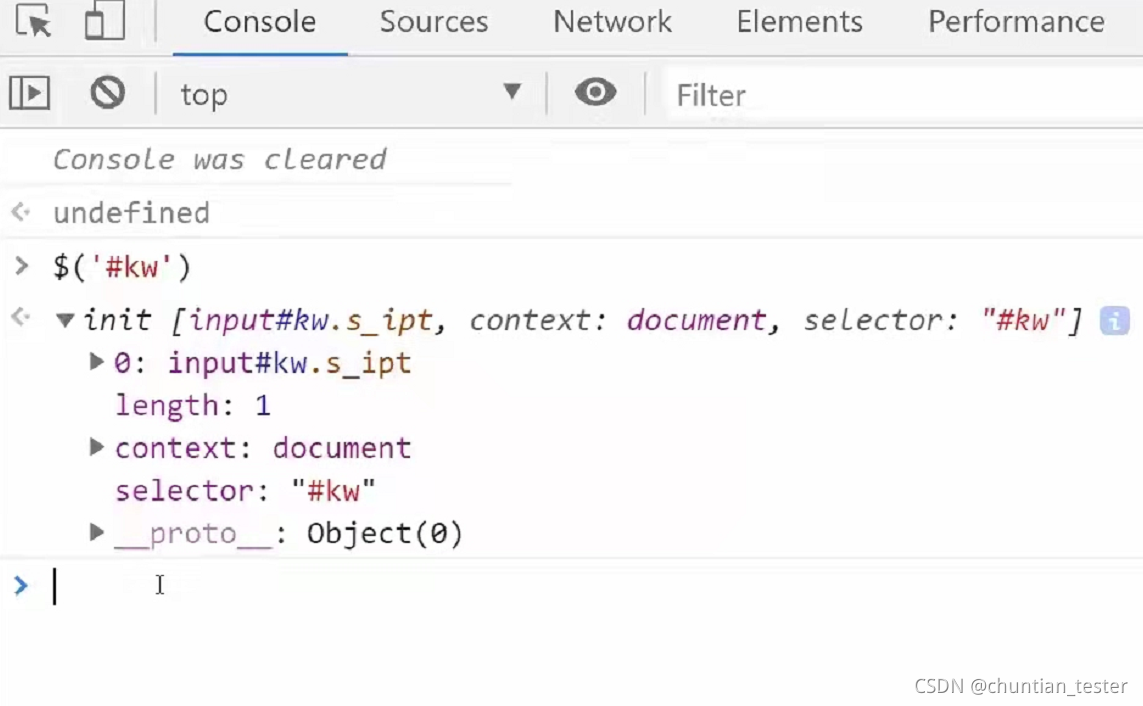The width and height of the screenshot is (1143, 706).
Task: Switch to the Elements tab
Action: pyautogui.click(x=799, y=21)
